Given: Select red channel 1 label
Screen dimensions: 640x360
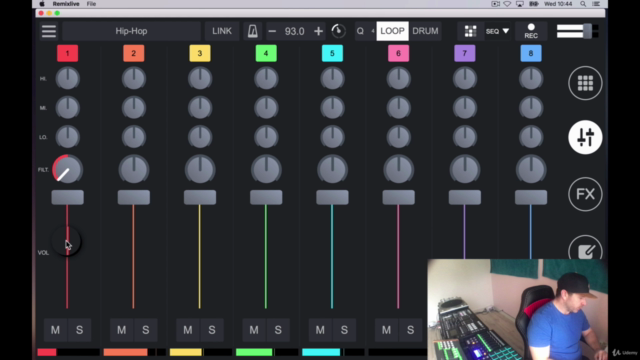Looking at the screenshot, I should pyautogui.click(x=67, y=53).
